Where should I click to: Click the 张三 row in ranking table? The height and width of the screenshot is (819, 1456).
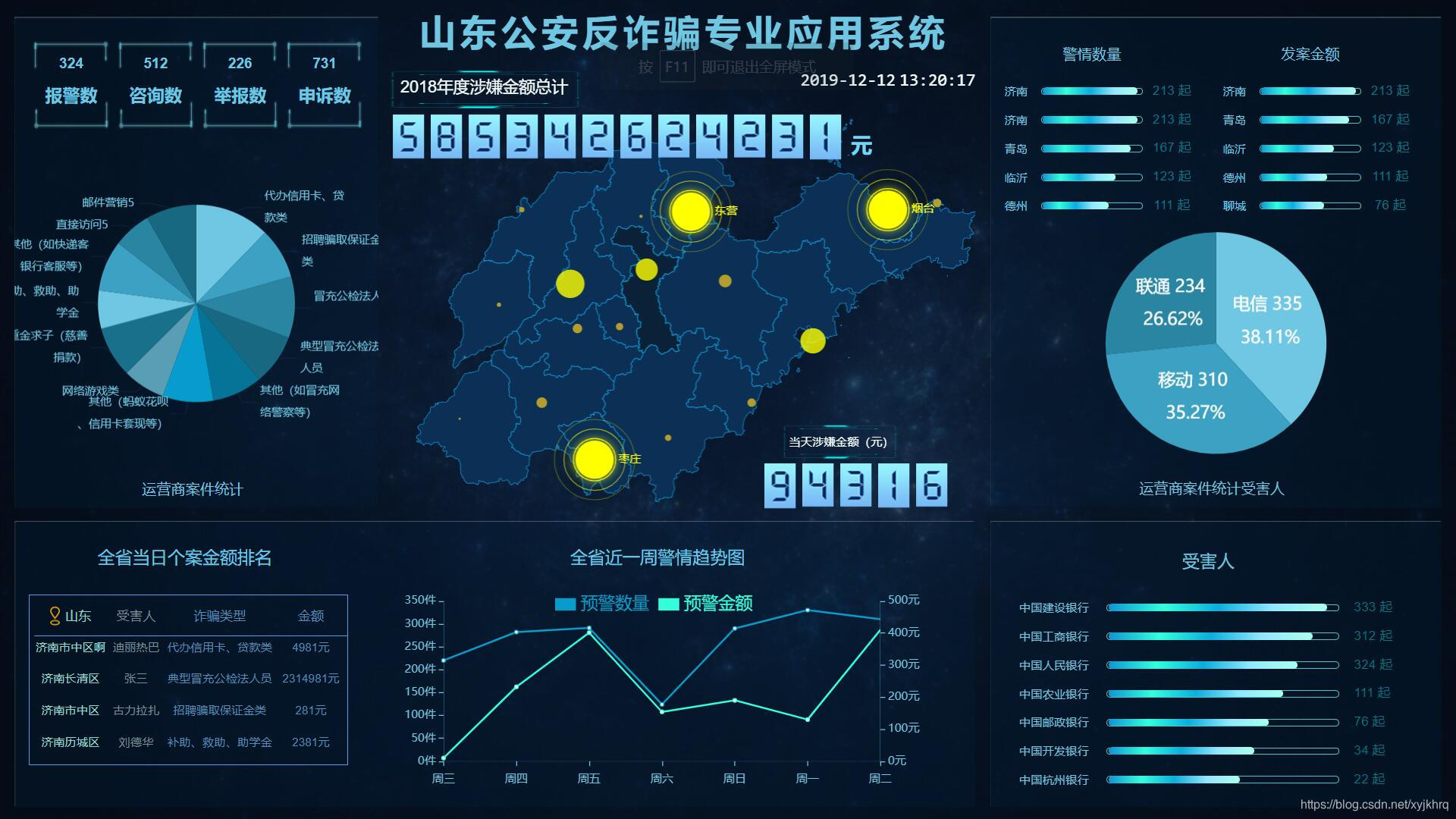(x=188, y=679)
